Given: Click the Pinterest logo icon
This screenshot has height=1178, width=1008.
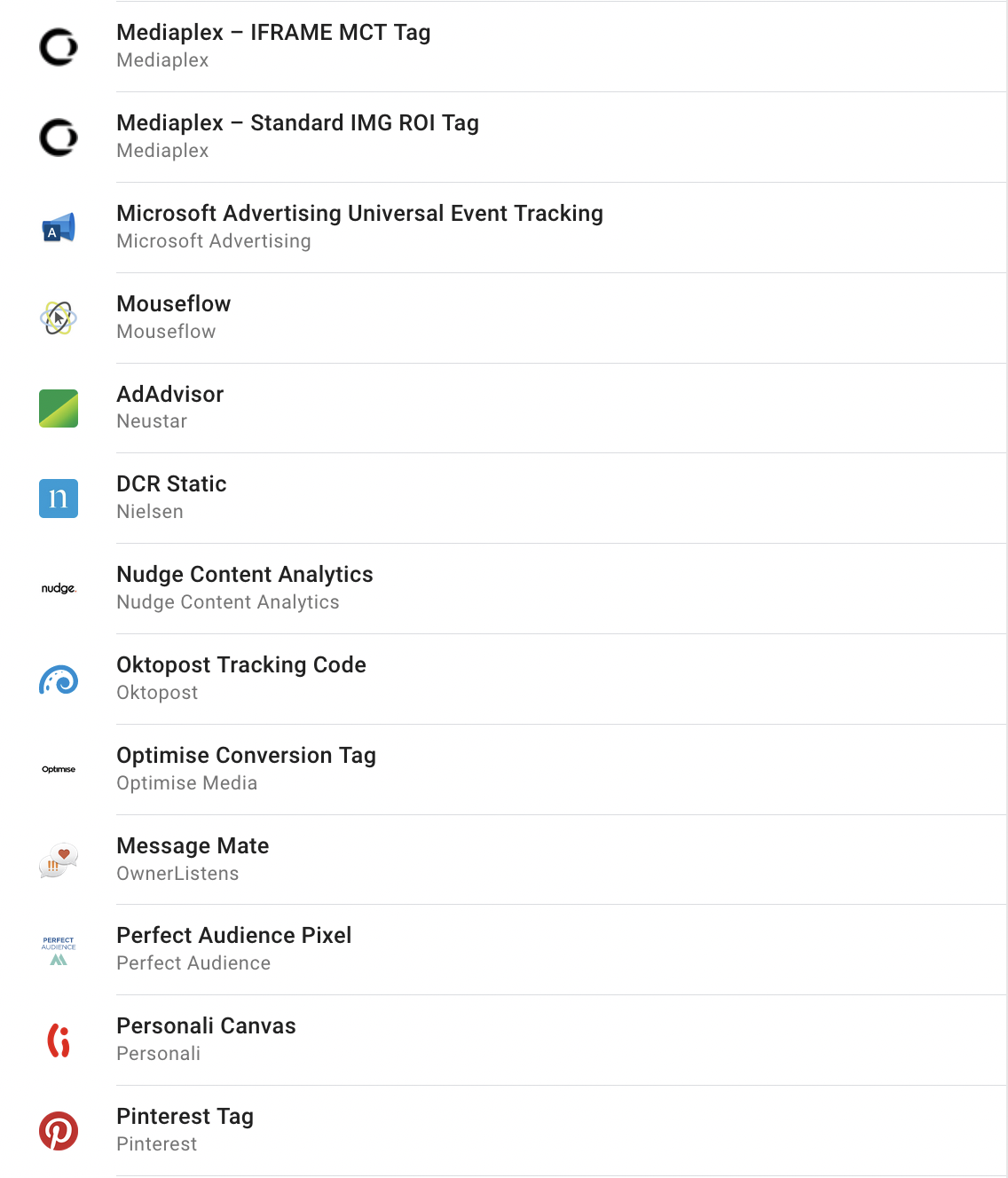Looking at the screenshot, I should (59, 1131).
